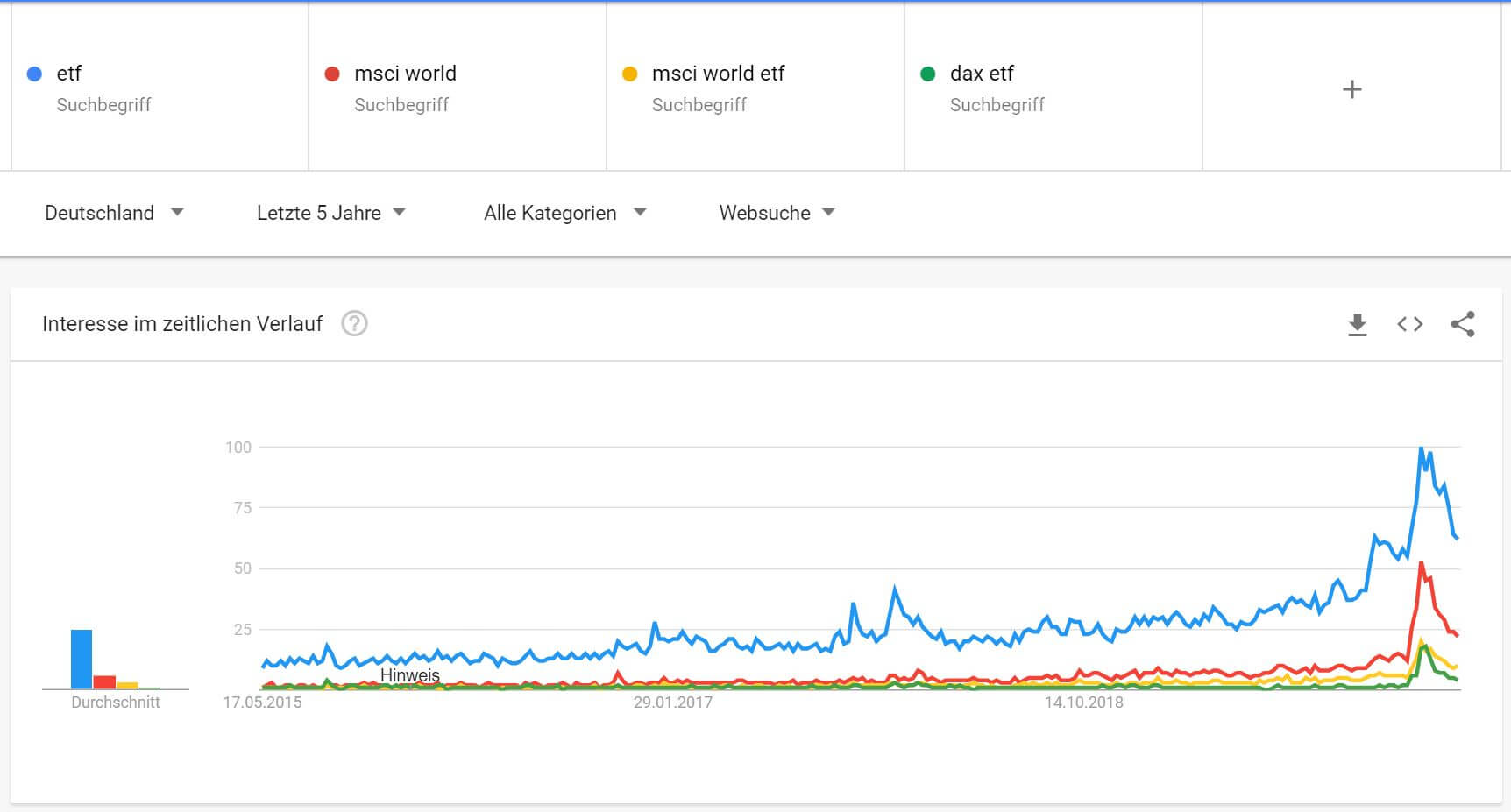
Task: Open the embed code icon
Action: tap(1409, 324)
